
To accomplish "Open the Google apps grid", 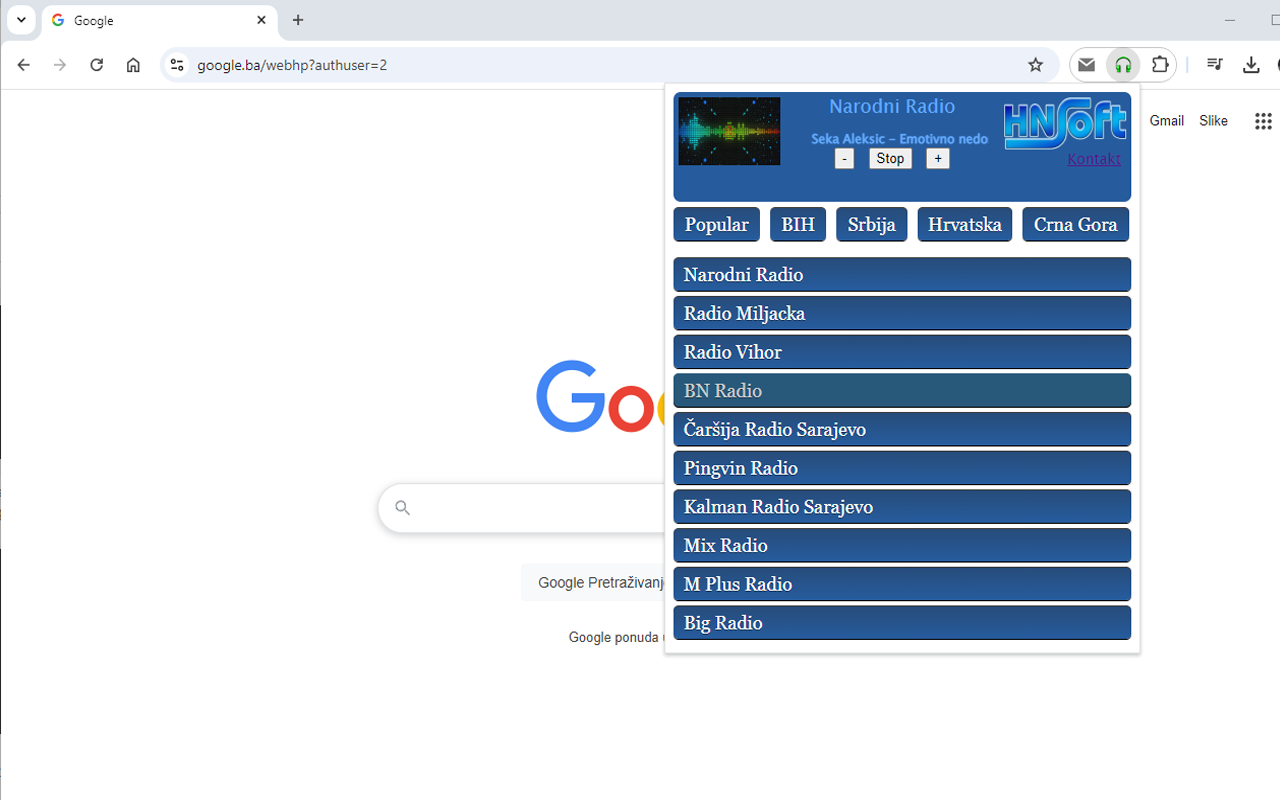I will click(1262, 121).
